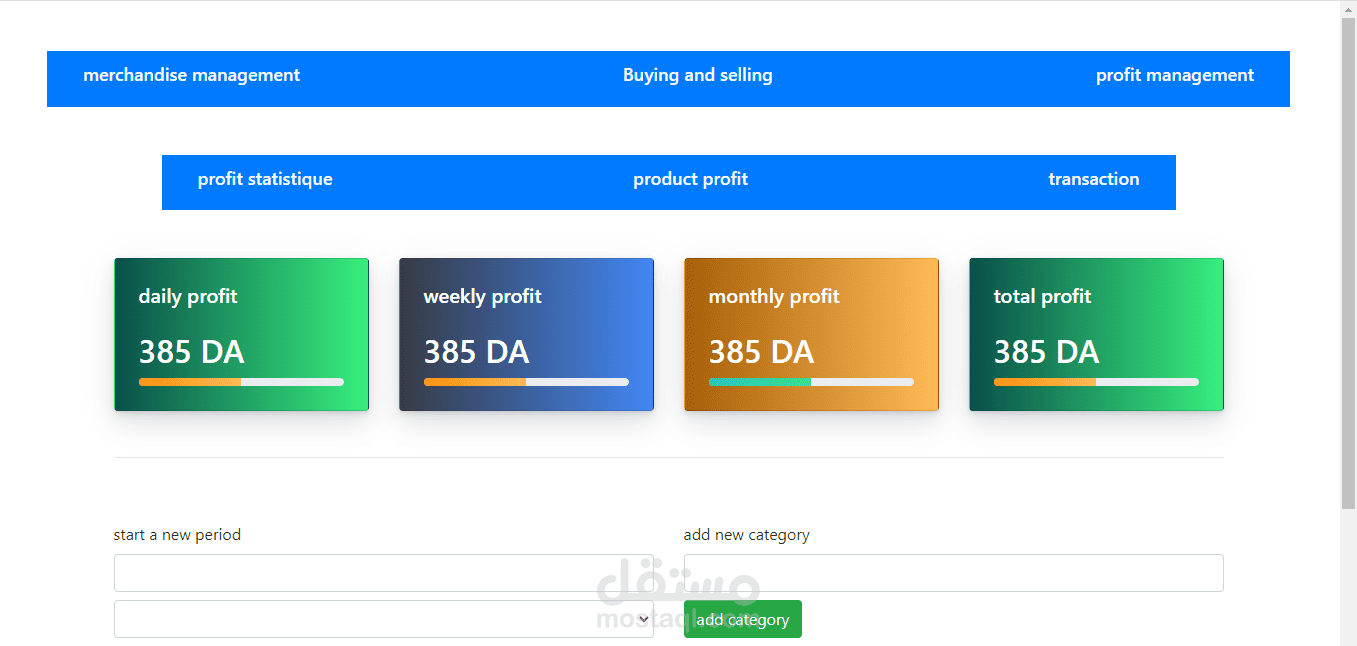Click the 385 DA value on monthly profit
Viewport: 1357px width, 646px height.
(x=761, y=352)
